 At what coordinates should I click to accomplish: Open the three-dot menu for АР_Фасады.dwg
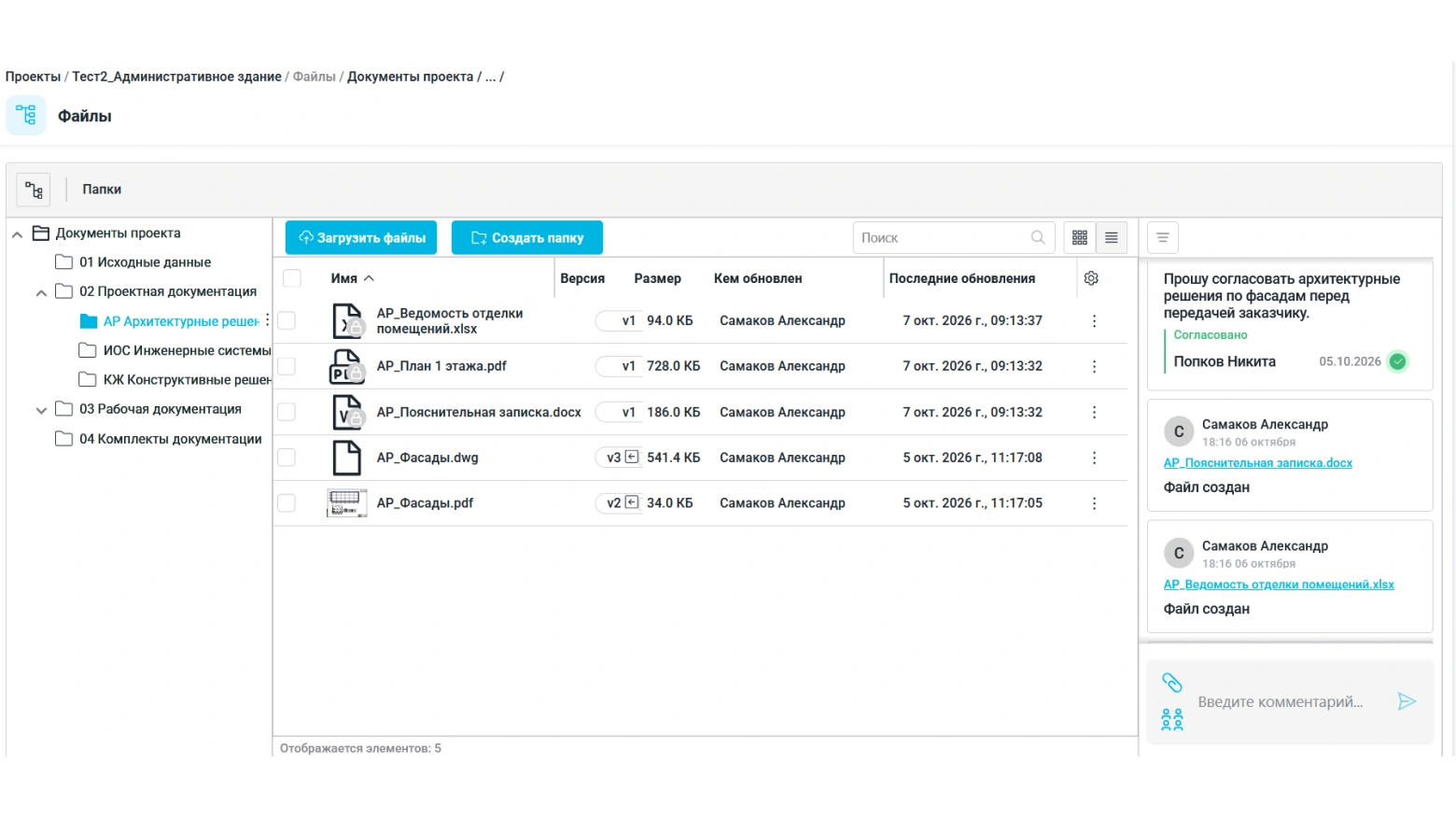tap(1094, 458)
